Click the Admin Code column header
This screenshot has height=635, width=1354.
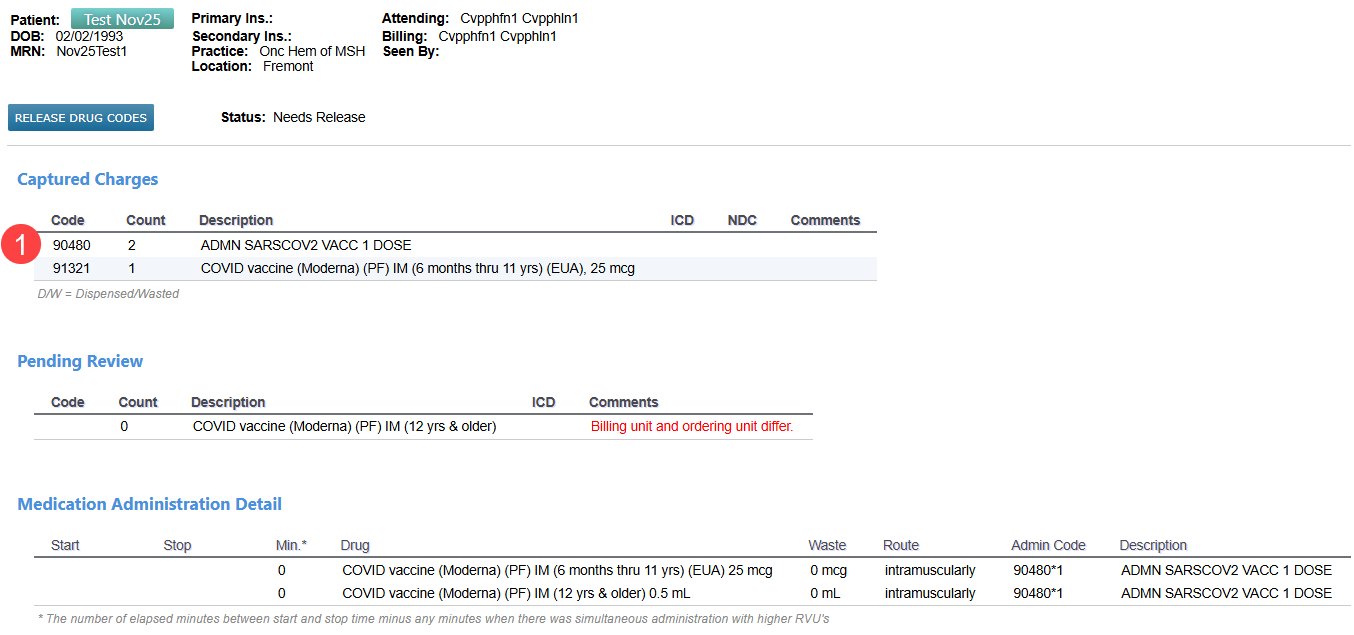point(1048,546)
